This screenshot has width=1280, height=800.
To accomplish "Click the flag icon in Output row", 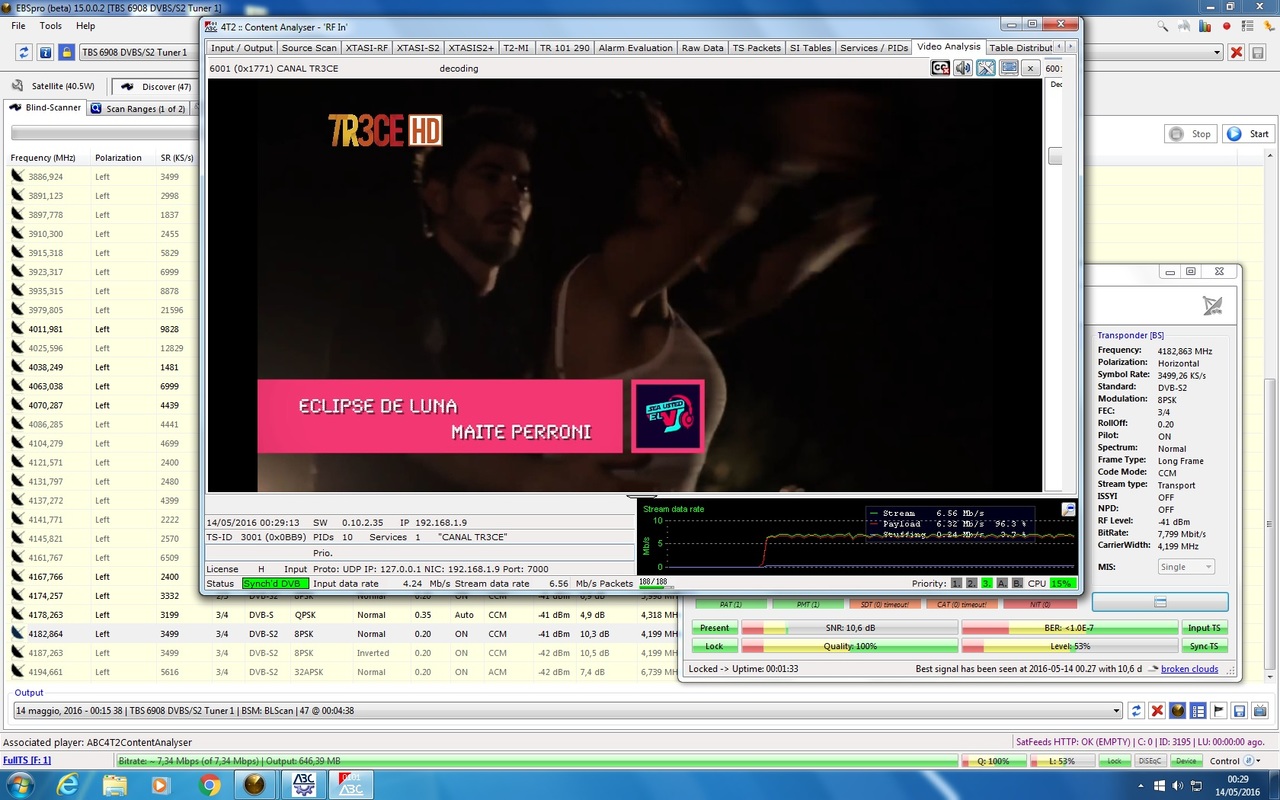I will click(x=1219, y=711).
